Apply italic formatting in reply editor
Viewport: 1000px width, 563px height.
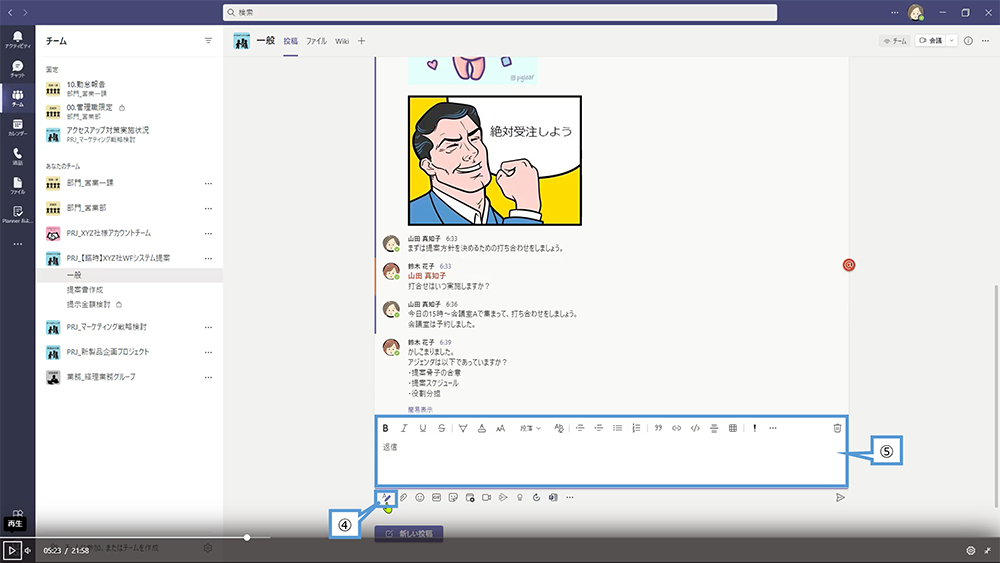point(404,428)
